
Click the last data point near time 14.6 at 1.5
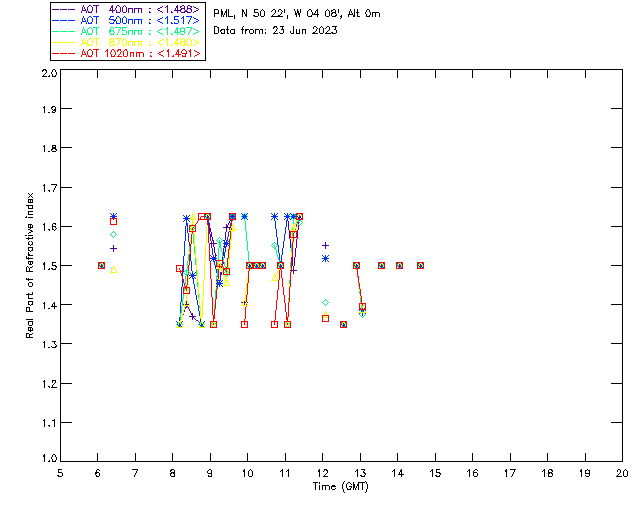(420, 265)
